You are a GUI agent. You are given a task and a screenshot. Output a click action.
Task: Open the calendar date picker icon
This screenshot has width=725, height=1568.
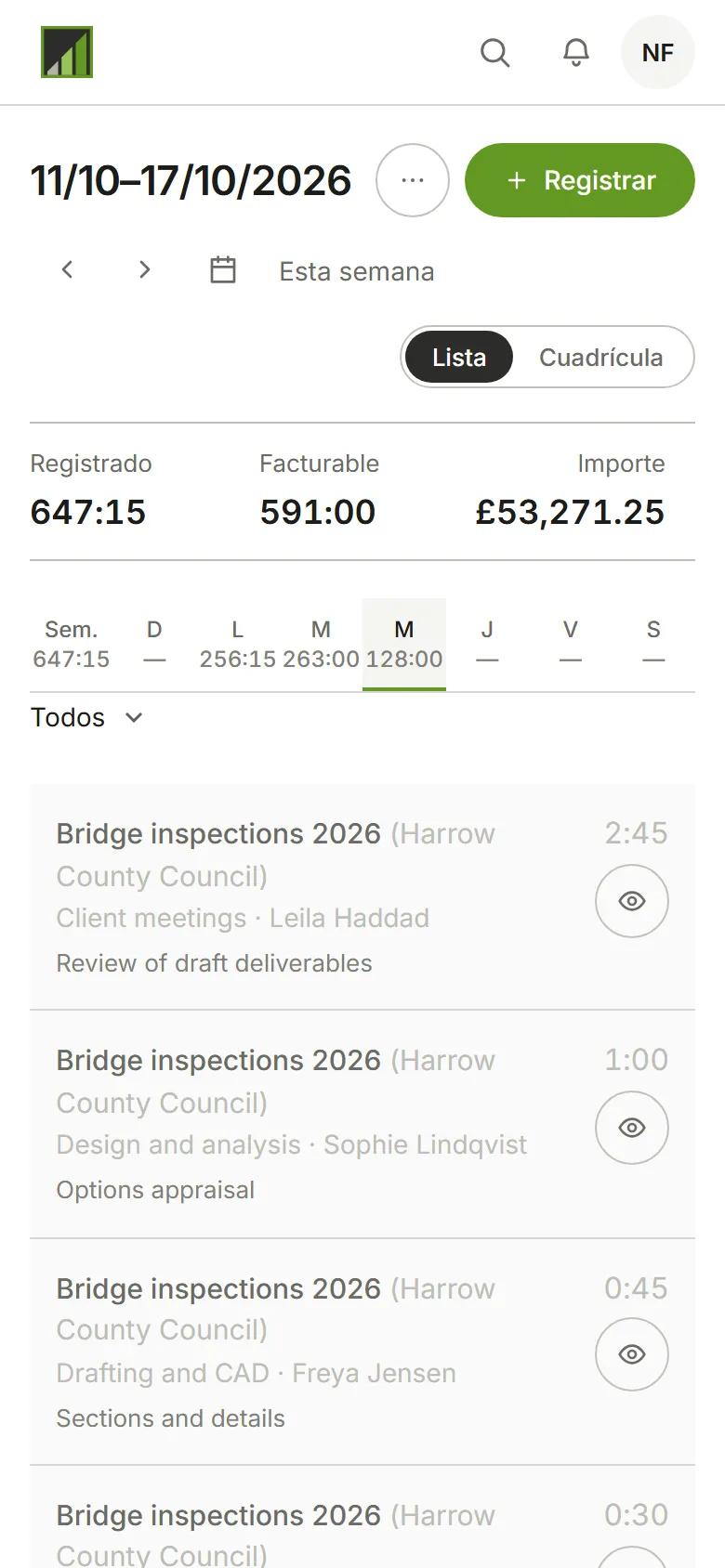coord(223,270)
